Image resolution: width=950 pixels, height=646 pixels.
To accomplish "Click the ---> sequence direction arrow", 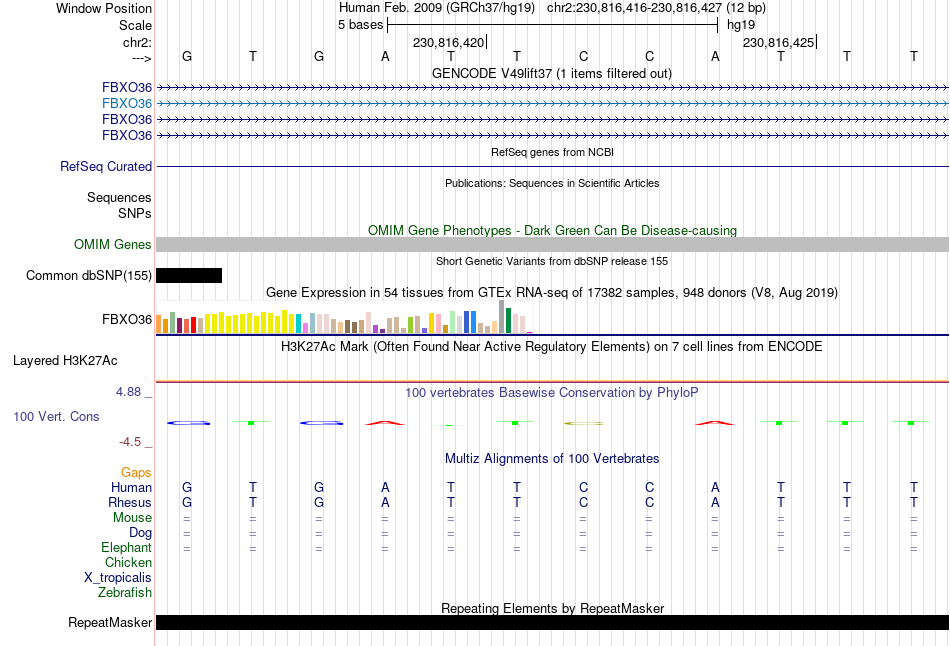I will (141, 59).
